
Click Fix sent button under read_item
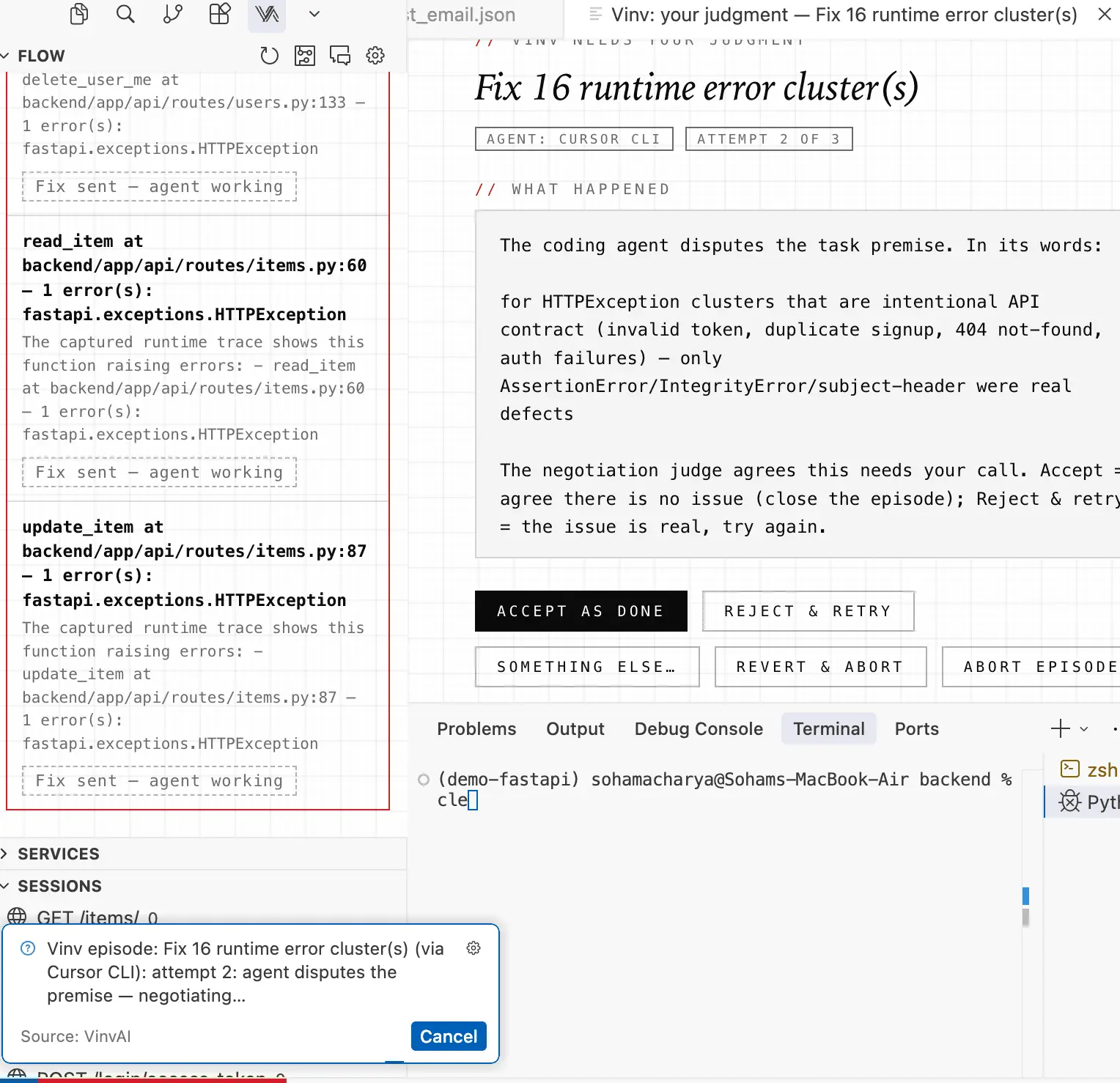click(159, 473)
